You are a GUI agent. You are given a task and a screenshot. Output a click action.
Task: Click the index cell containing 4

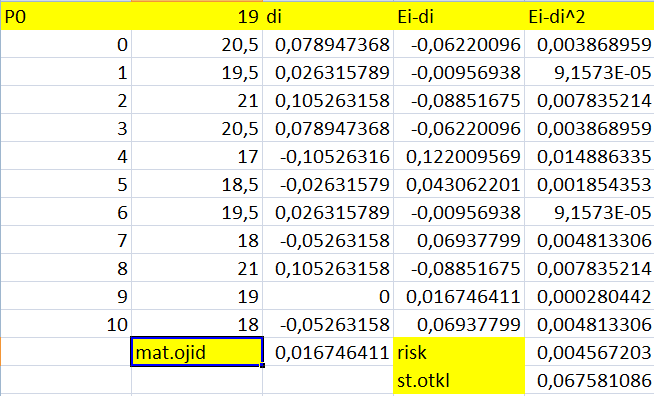(x=66, y=156)
